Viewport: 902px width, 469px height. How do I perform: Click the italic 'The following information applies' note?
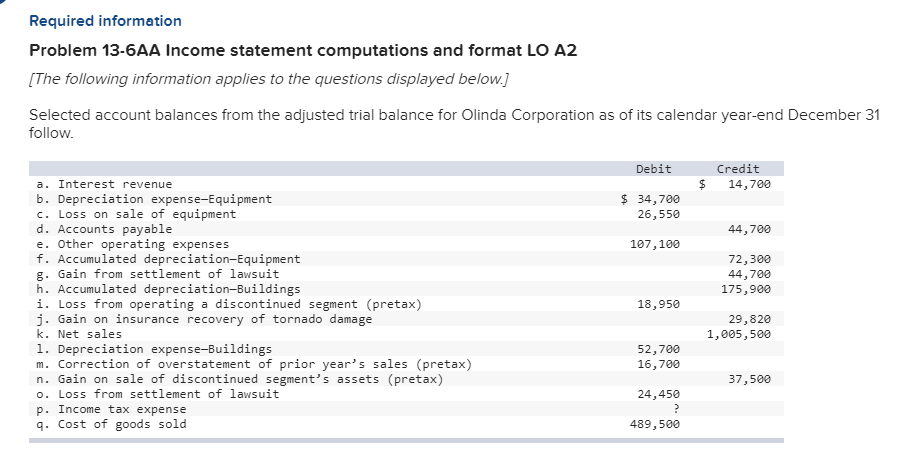coord(269,79)
